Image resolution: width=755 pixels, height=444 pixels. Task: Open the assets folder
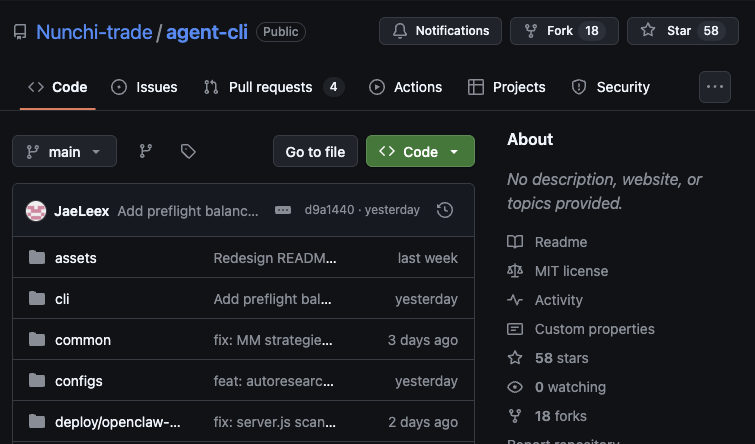pos(76,258)
